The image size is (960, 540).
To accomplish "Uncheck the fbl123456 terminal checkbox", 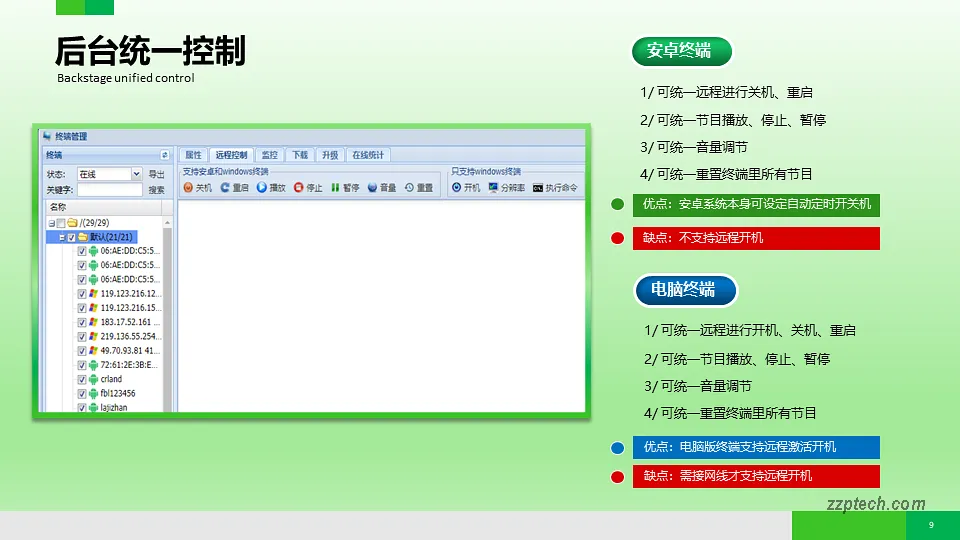I will coord(81,394).
